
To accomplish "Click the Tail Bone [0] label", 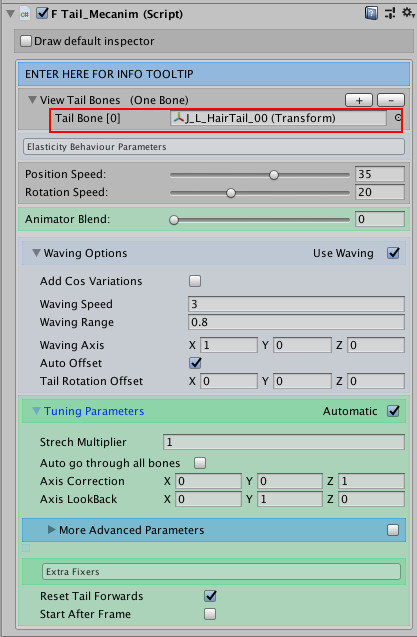I will coord(88,118).
